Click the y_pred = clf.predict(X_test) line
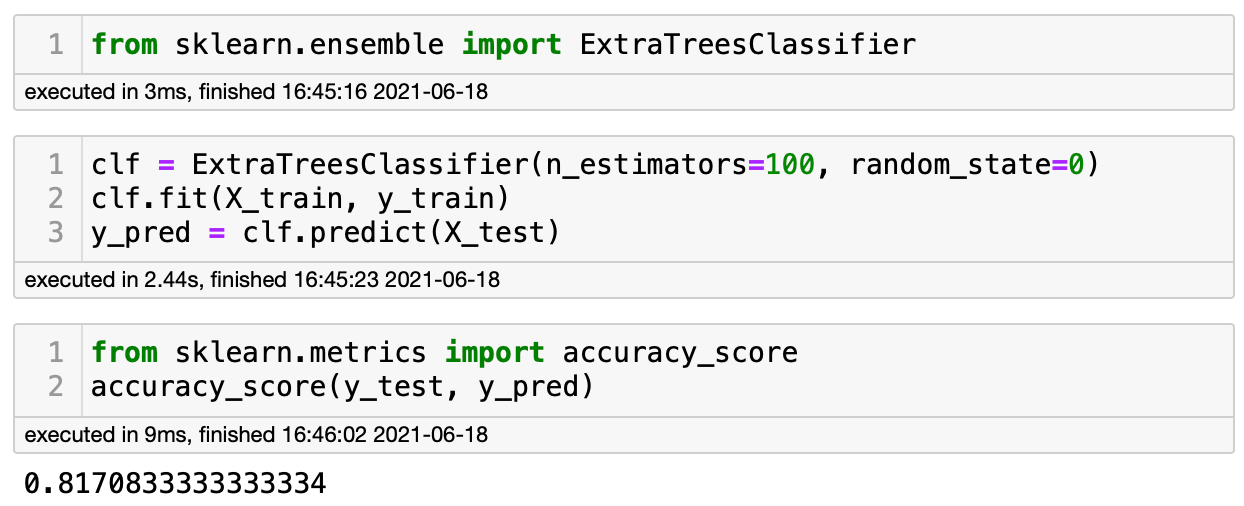The image size is (1244, 506). [x=325, y=232]
